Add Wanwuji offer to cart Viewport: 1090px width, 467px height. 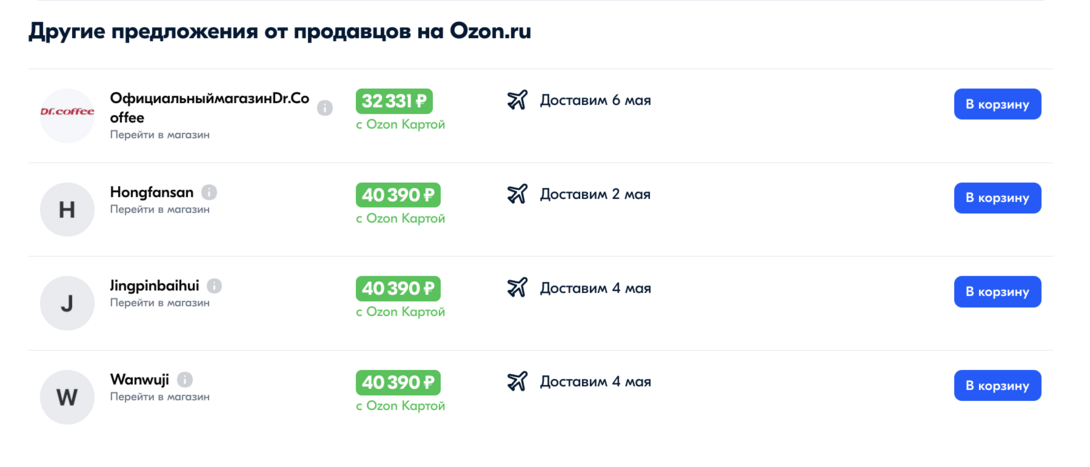[x=997, y=386]
